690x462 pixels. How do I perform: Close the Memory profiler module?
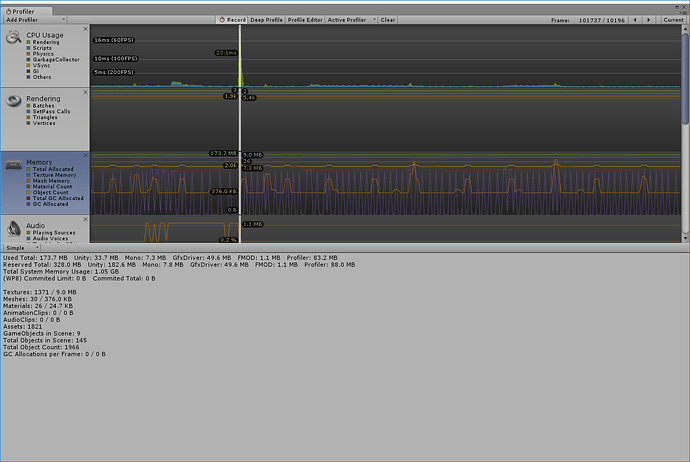[85, 156]
